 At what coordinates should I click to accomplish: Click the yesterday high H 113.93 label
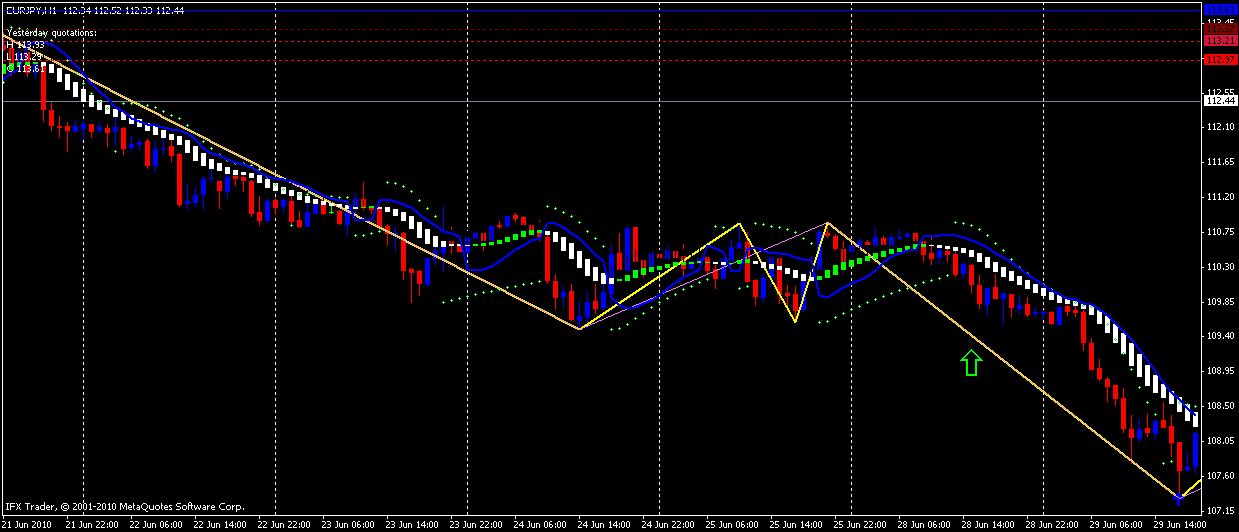pyautogui.click(x=25, y=44)
